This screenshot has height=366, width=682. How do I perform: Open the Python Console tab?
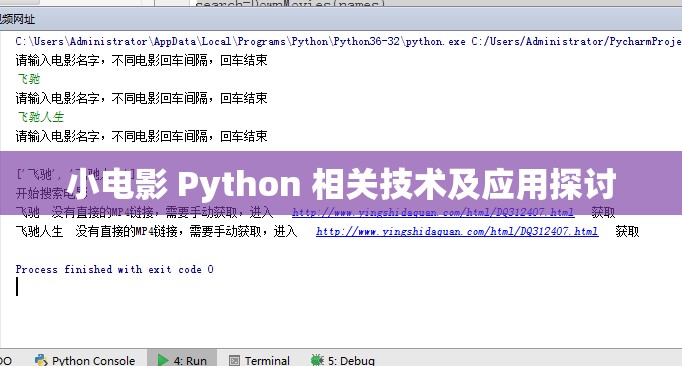pos(85,360)
